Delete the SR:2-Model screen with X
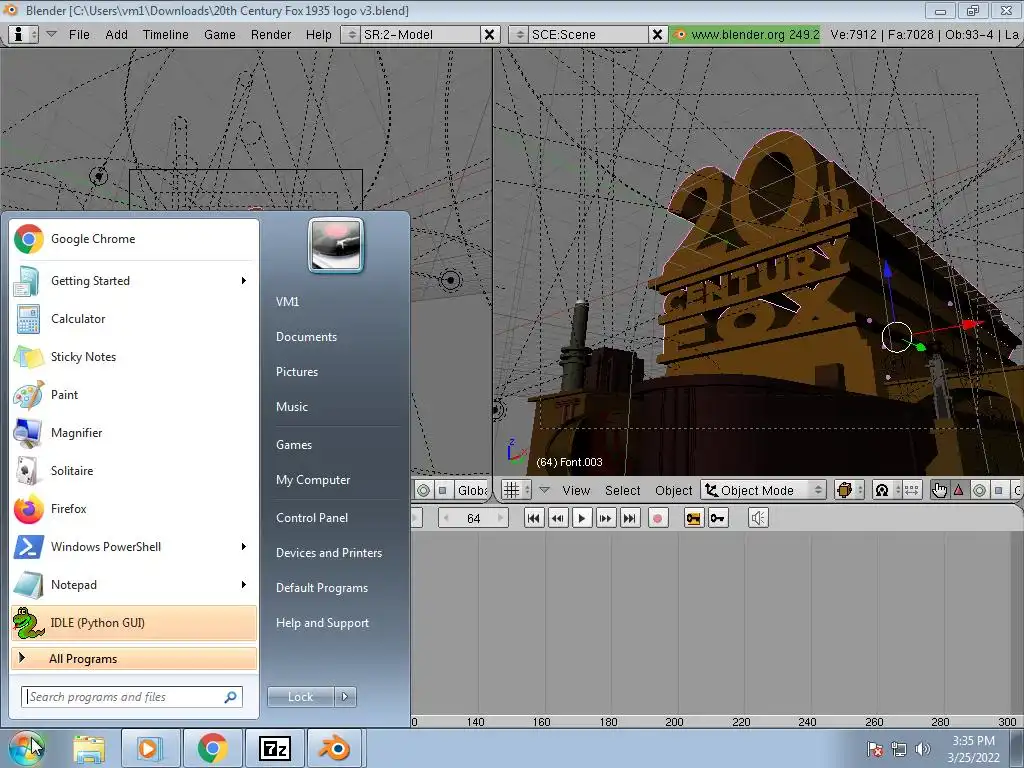Screen dimensions: 1024x768 click(x=489, y=34)
